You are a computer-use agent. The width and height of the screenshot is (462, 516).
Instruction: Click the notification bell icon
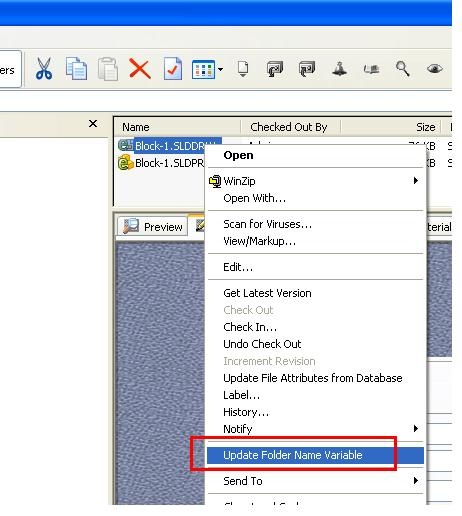(340, 69)
